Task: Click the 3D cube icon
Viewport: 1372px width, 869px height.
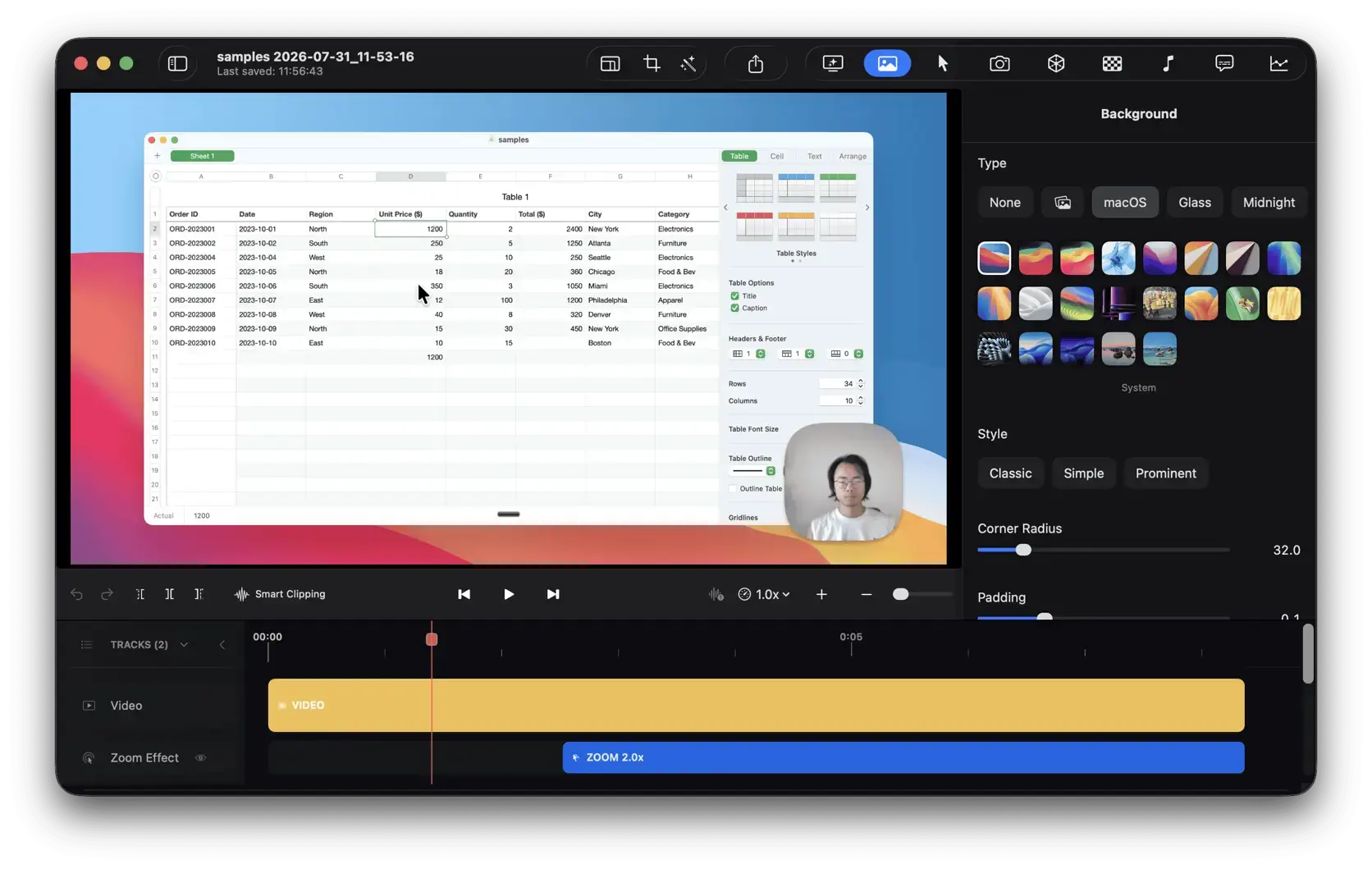Action: coord(1056,63)
